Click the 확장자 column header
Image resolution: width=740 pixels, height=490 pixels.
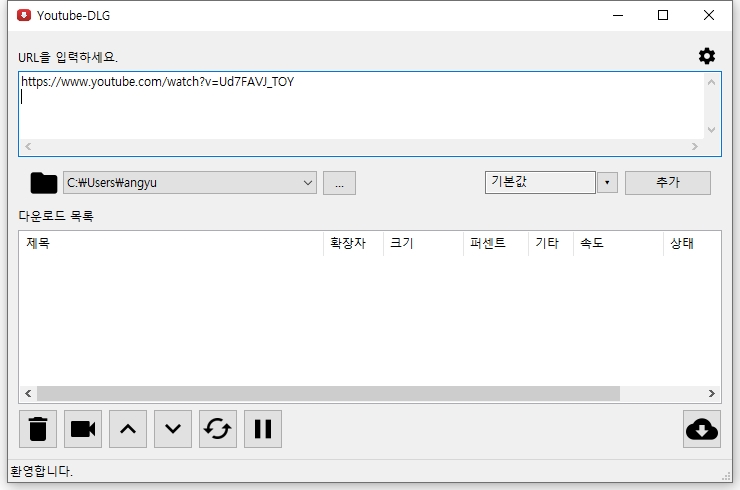[x=353, y=243]
